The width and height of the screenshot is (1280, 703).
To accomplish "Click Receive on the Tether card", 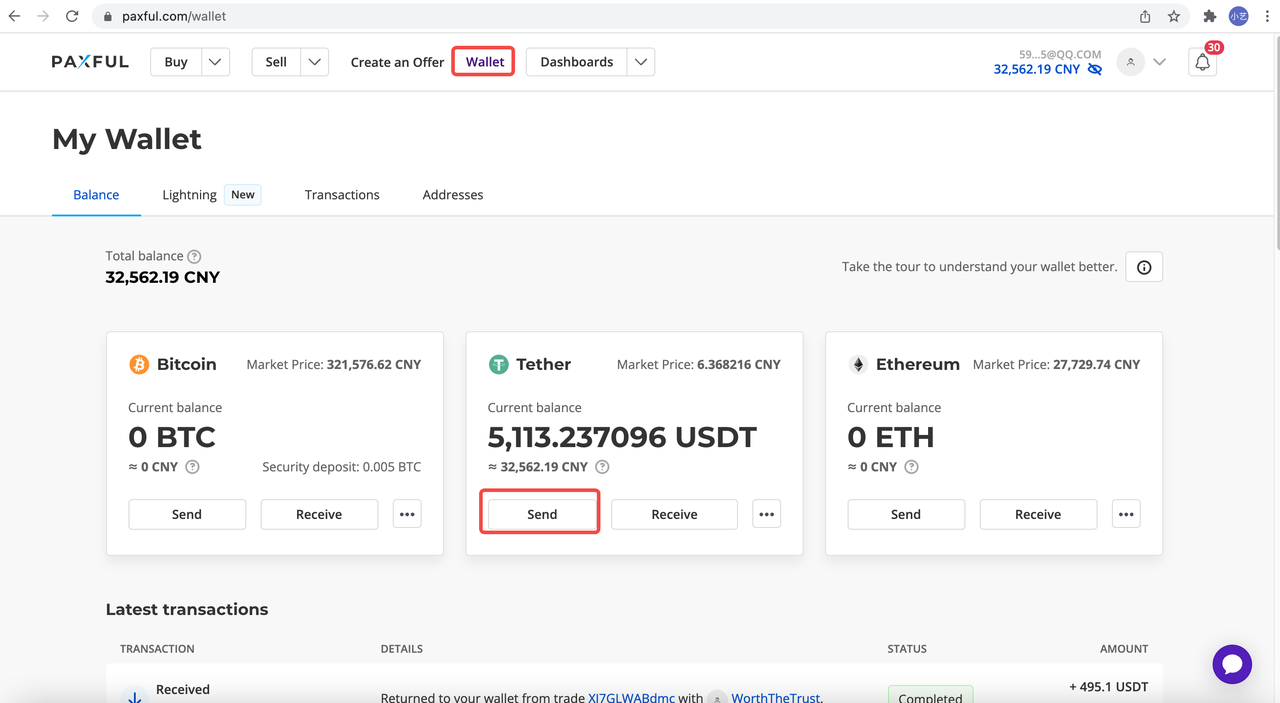I will tap(674, 514).
